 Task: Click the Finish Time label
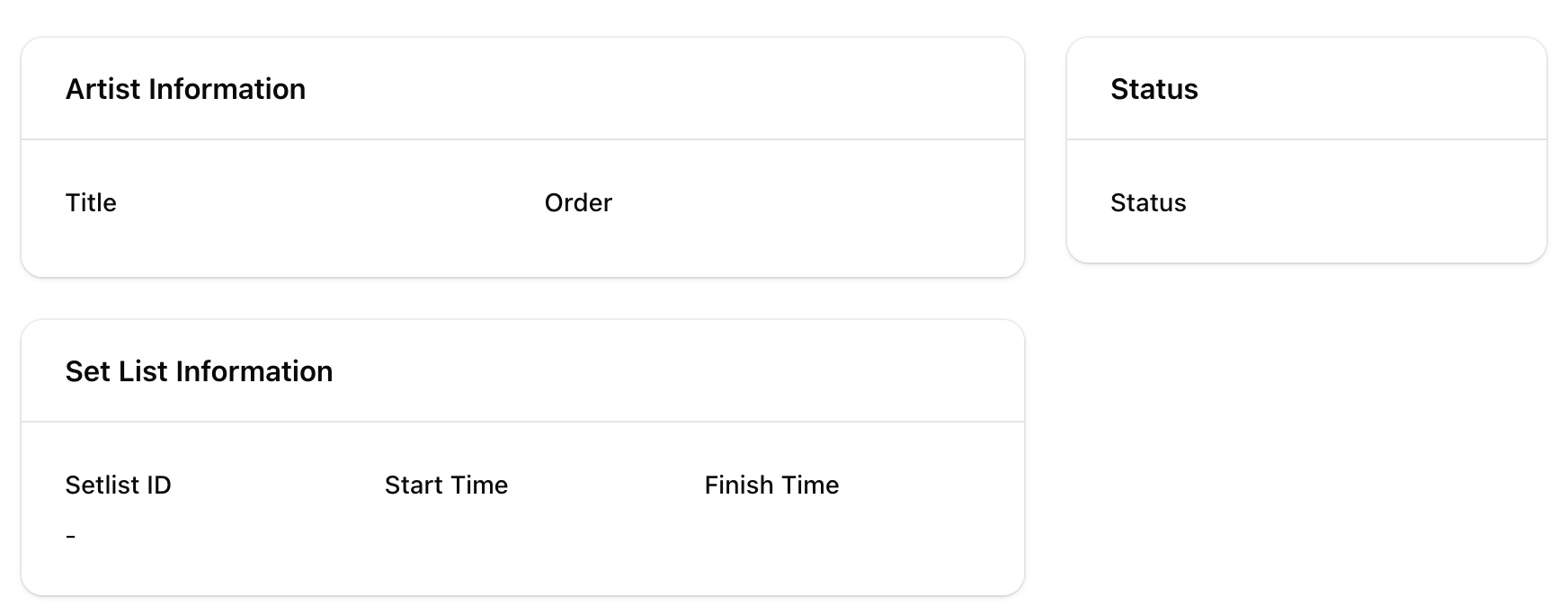pyautogui.click(x=771, y=486)
